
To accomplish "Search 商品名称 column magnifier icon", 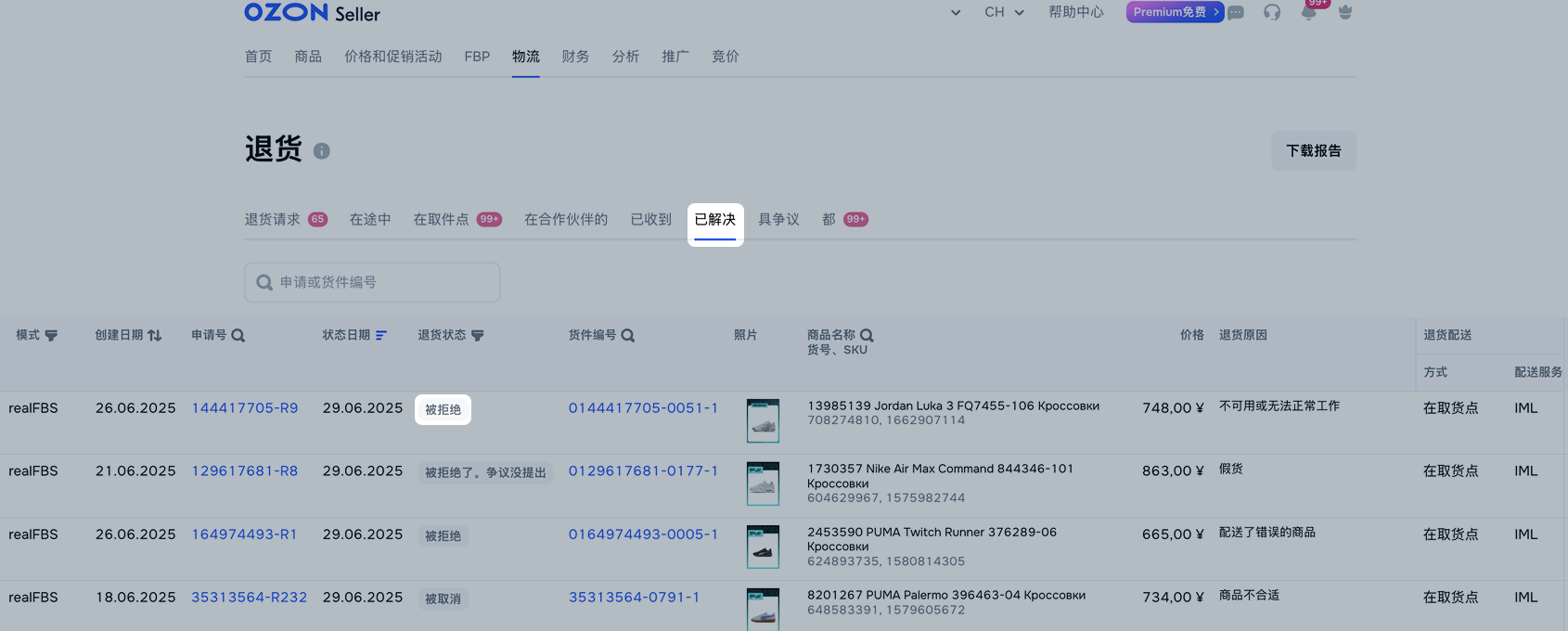I will [867, 336].
